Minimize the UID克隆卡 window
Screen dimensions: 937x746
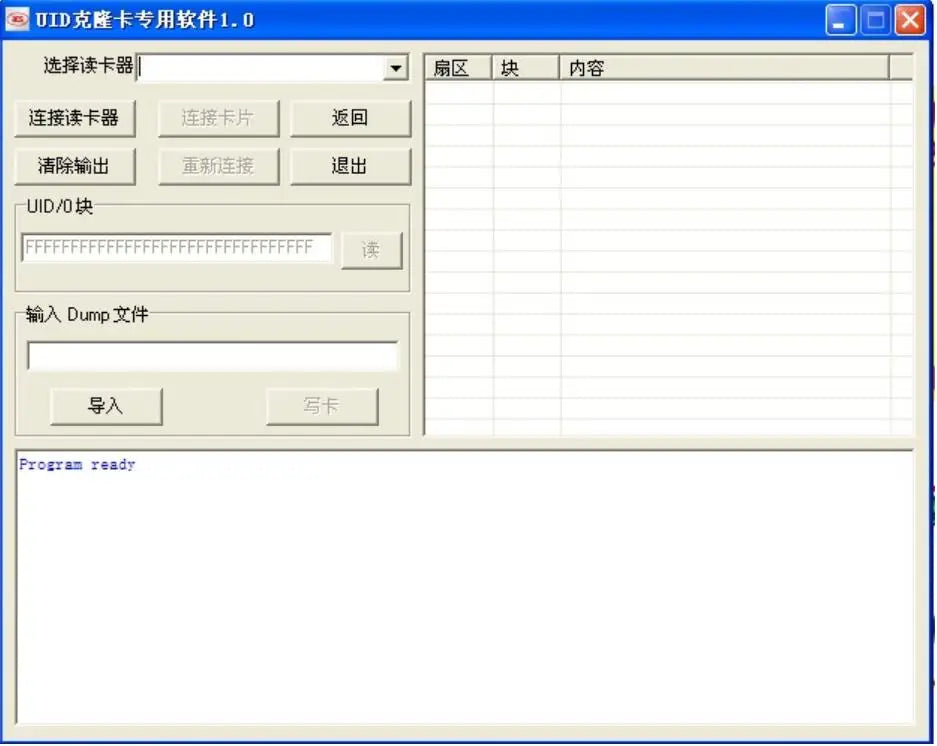click(x=840, y=21)
